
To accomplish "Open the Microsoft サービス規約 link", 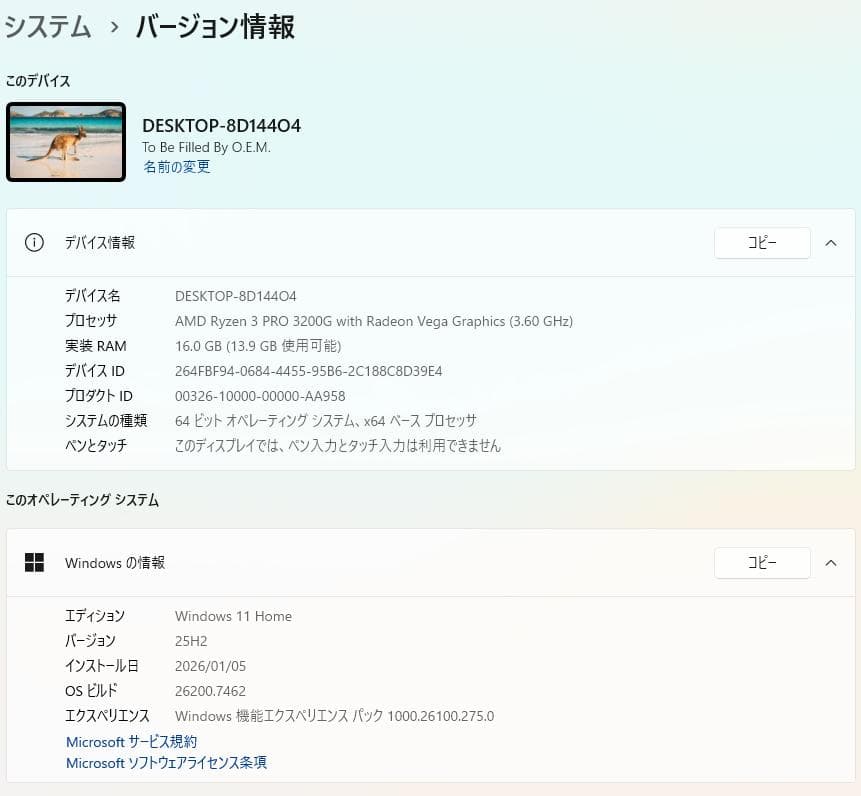I will click(130, 742).
